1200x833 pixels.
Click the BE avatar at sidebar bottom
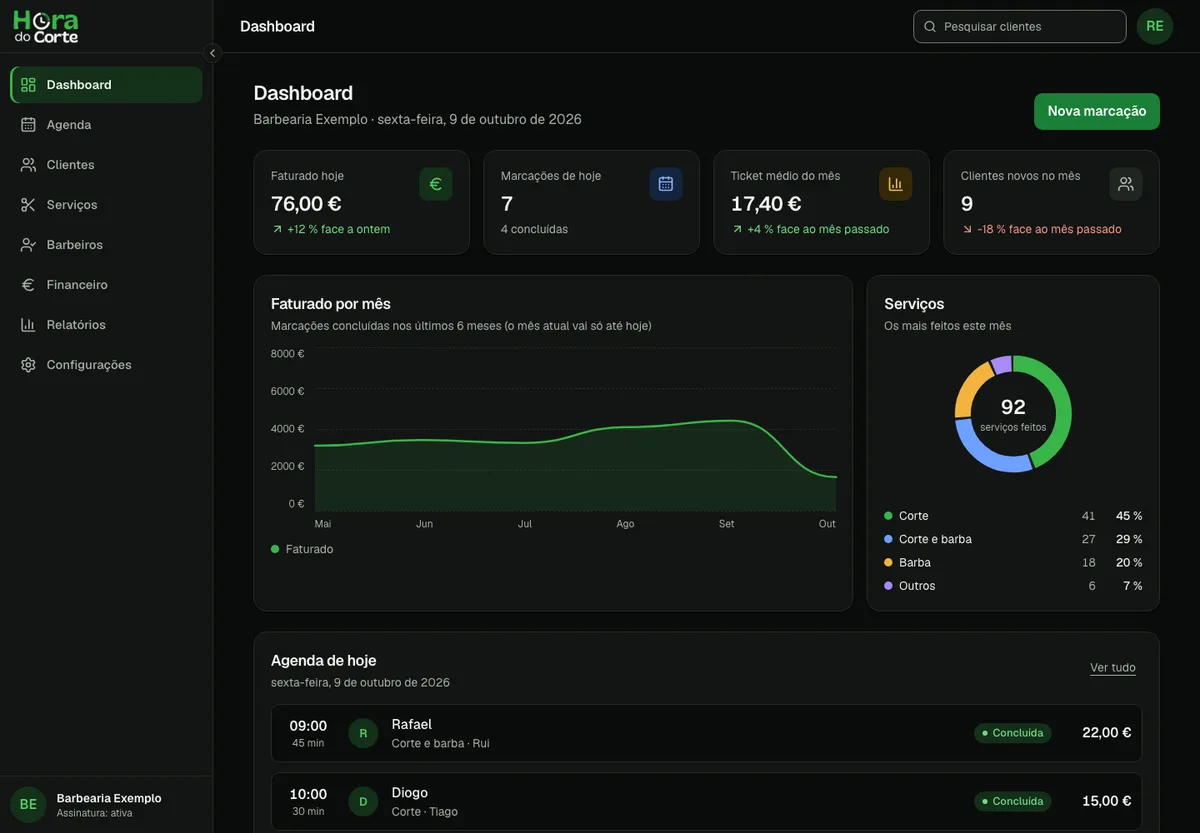pyautogui.click(x=28, y=805)
